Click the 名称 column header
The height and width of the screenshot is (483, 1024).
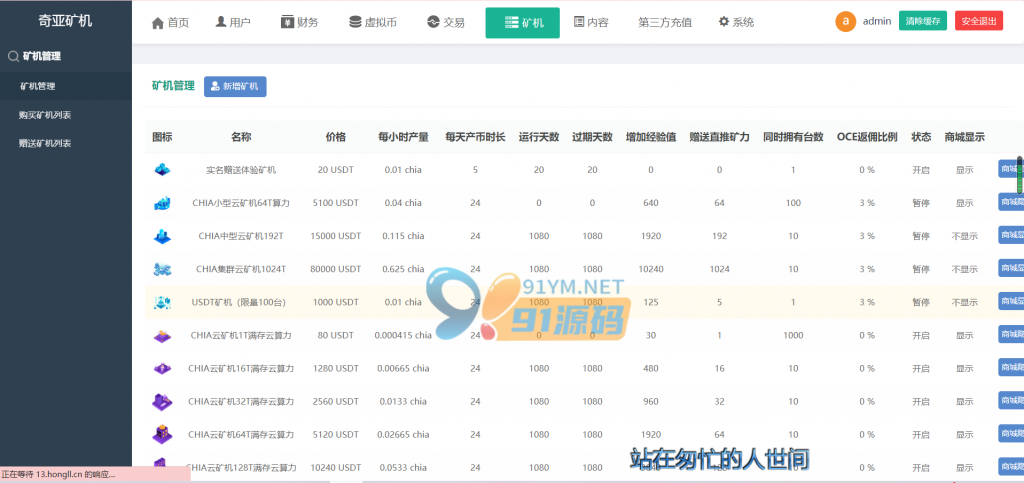pos(241,138)
